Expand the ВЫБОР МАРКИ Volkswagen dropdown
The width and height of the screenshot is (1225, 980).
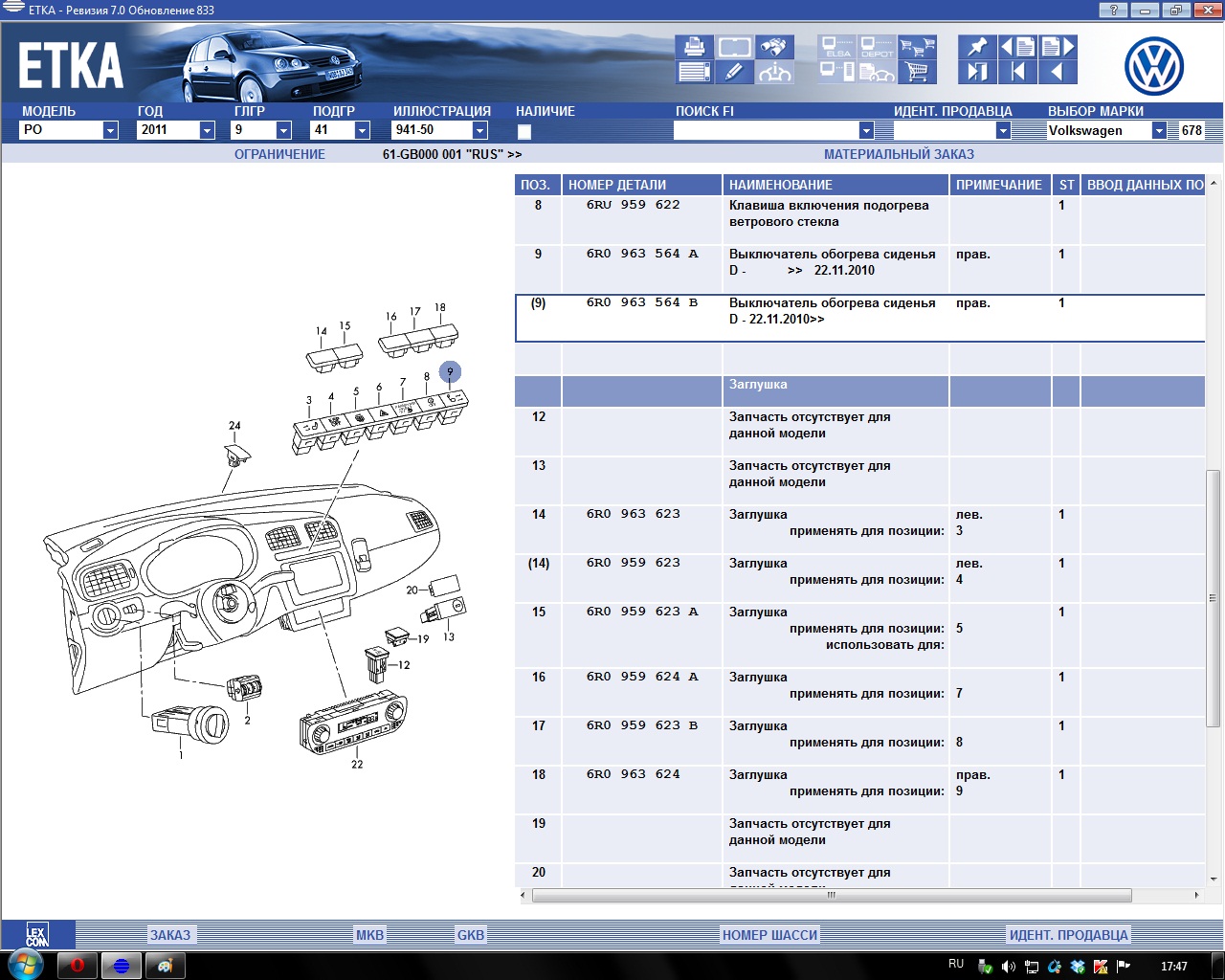click(1159, 131)
